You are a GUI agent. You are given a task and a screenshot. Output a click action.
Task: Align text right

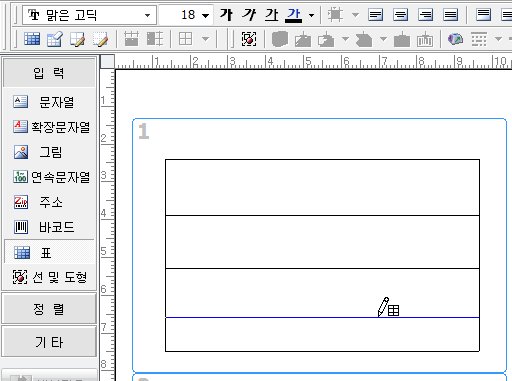(425, 15)
